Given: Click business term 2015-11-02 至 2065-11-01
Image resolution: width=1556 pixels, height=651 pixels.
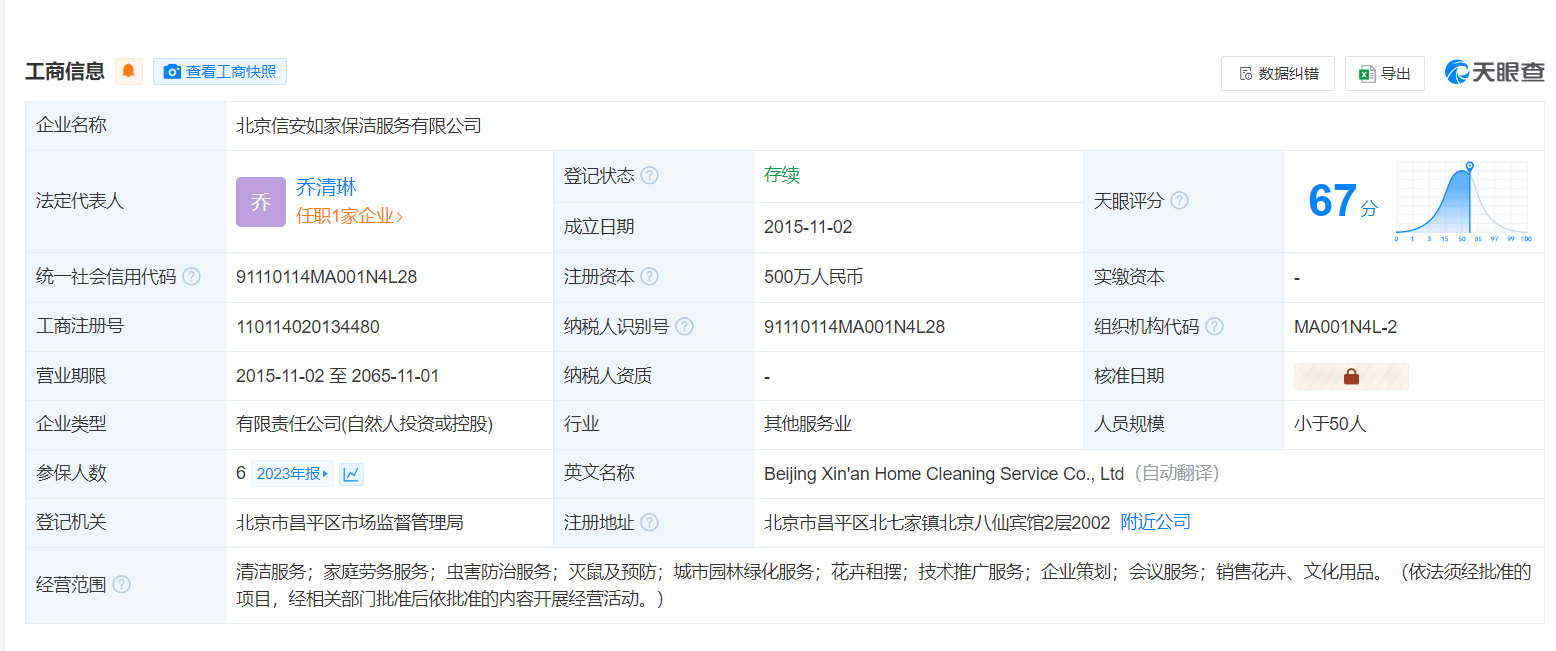Looking at the screenshot, I should click(337, 376).
